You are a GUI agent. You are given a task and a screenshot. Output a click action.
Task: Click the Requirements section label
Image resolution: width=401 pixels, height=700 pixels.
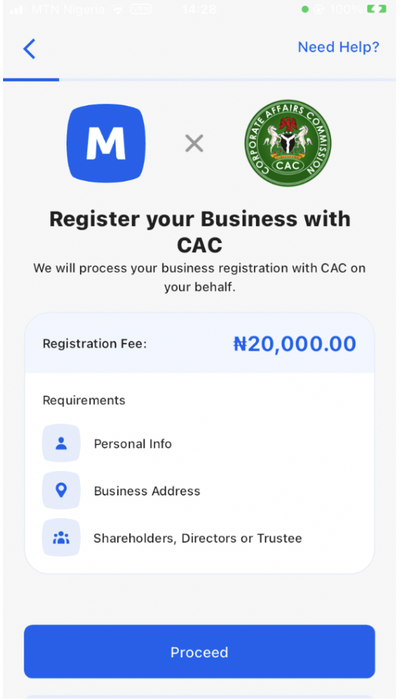click(x=84, y=400)
